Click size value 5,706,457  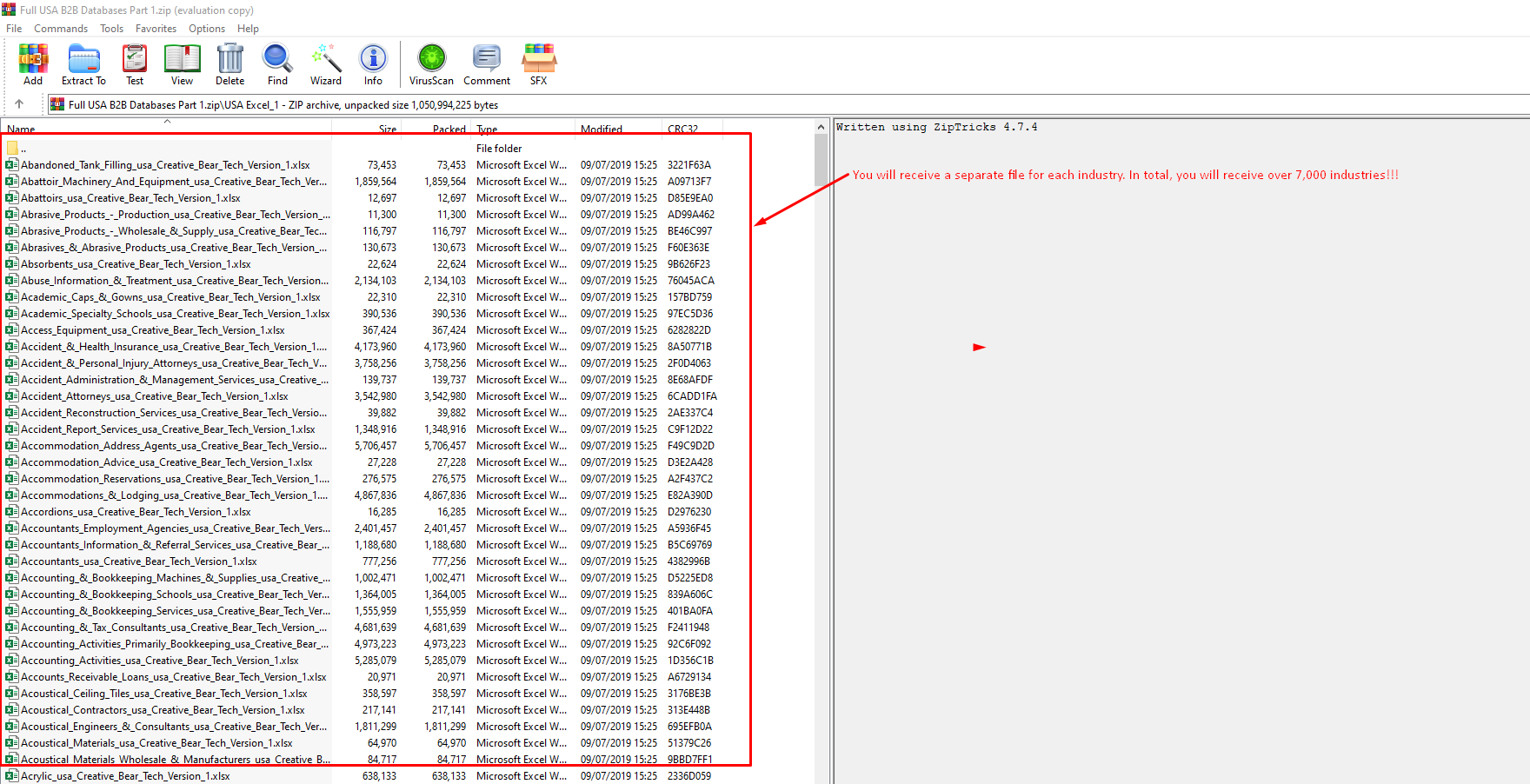point(376,445)
